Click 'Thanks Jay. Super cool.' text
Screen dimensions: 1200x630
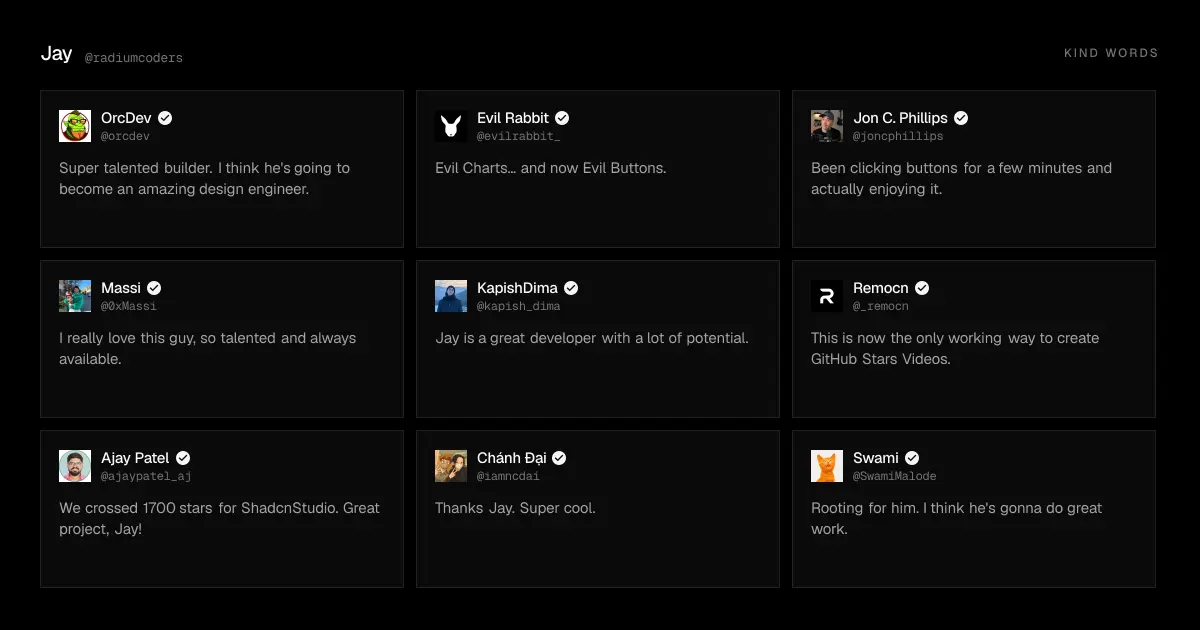point(515,508)
